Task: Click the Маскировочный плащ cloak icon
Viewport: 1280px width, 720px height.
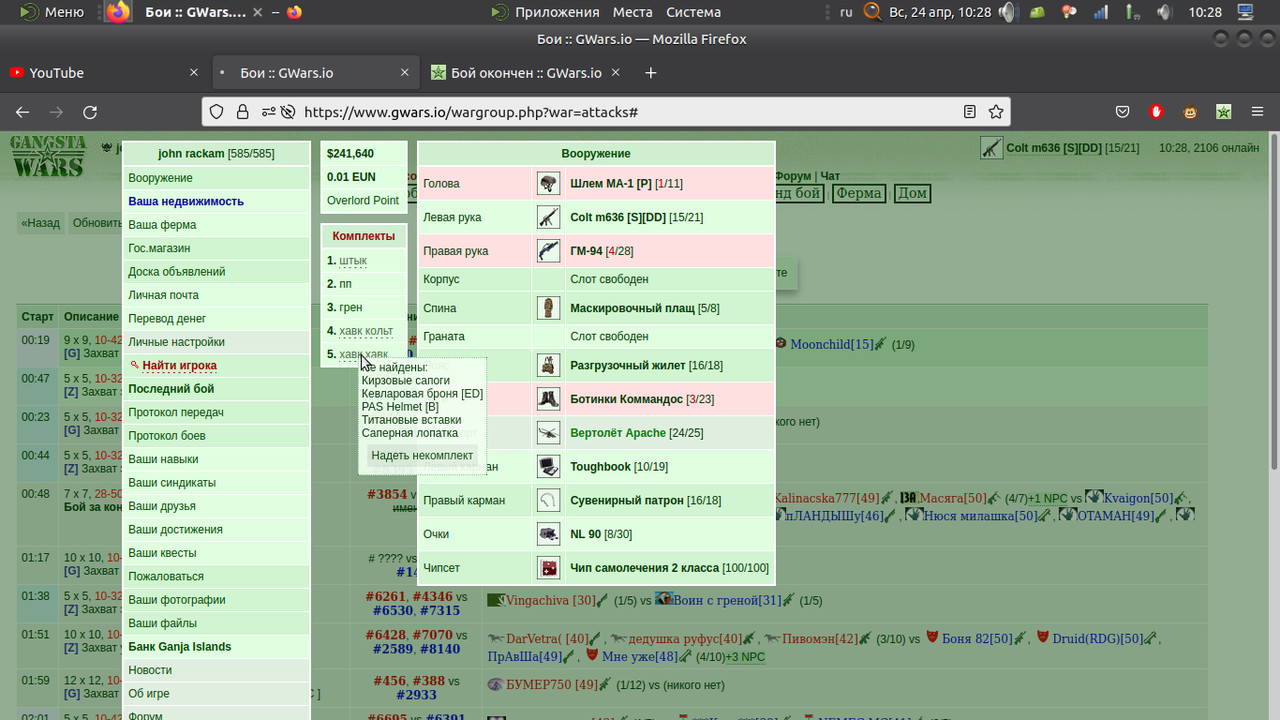Action: [x=548, y=308]
